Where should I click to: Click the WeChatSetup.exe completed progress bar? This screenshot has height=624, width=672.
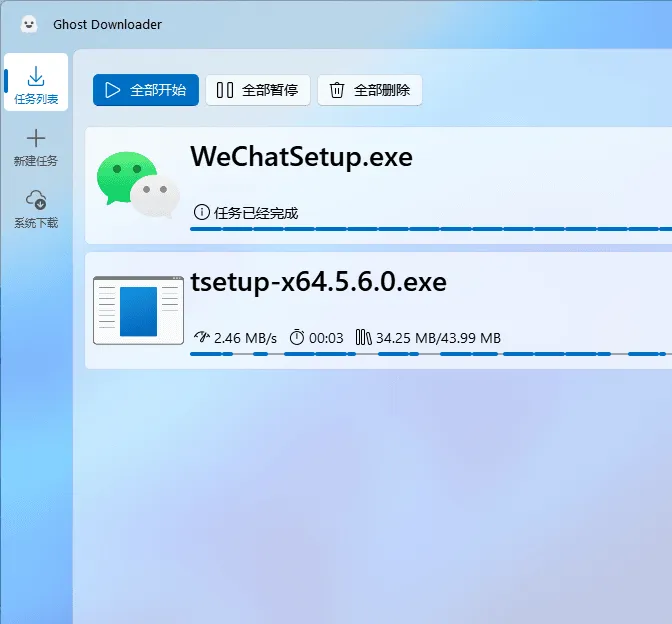[x=431, y=229]
